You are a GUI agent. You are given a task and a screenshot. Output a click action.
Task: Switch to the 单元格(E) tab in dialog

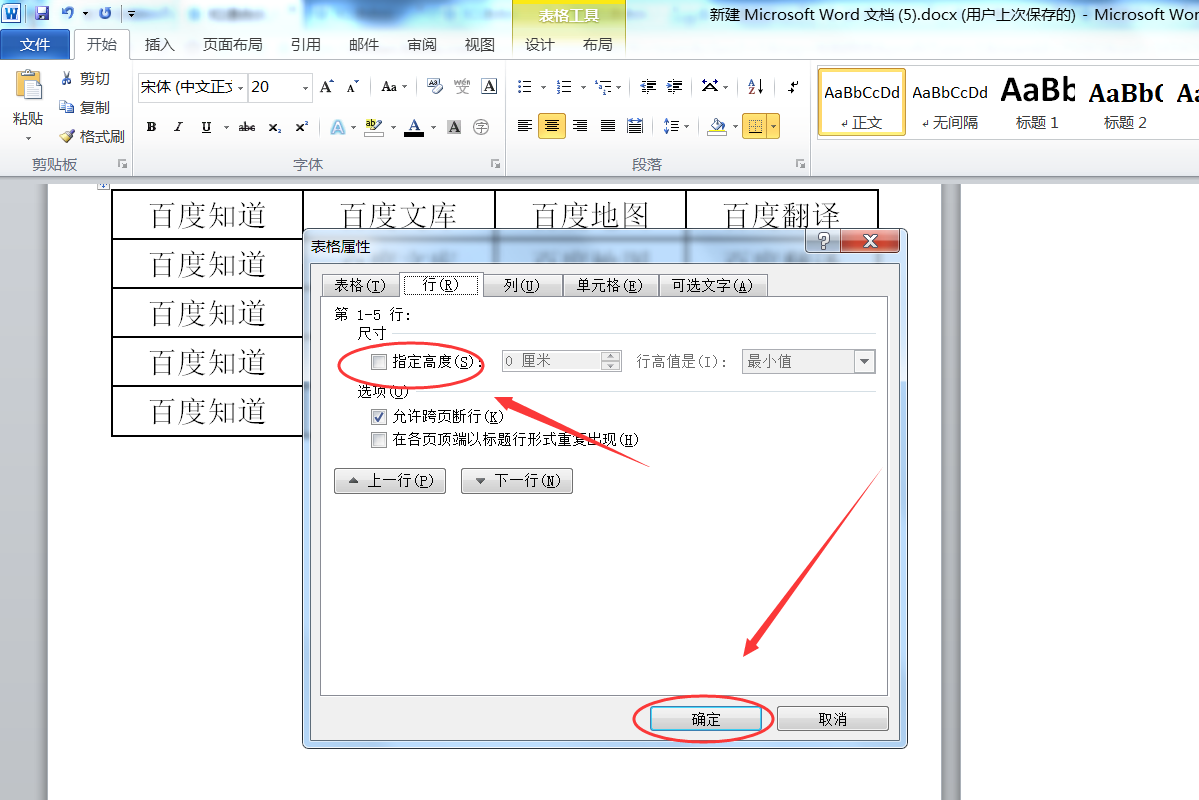pyautogui.click(x=609, y=285)
